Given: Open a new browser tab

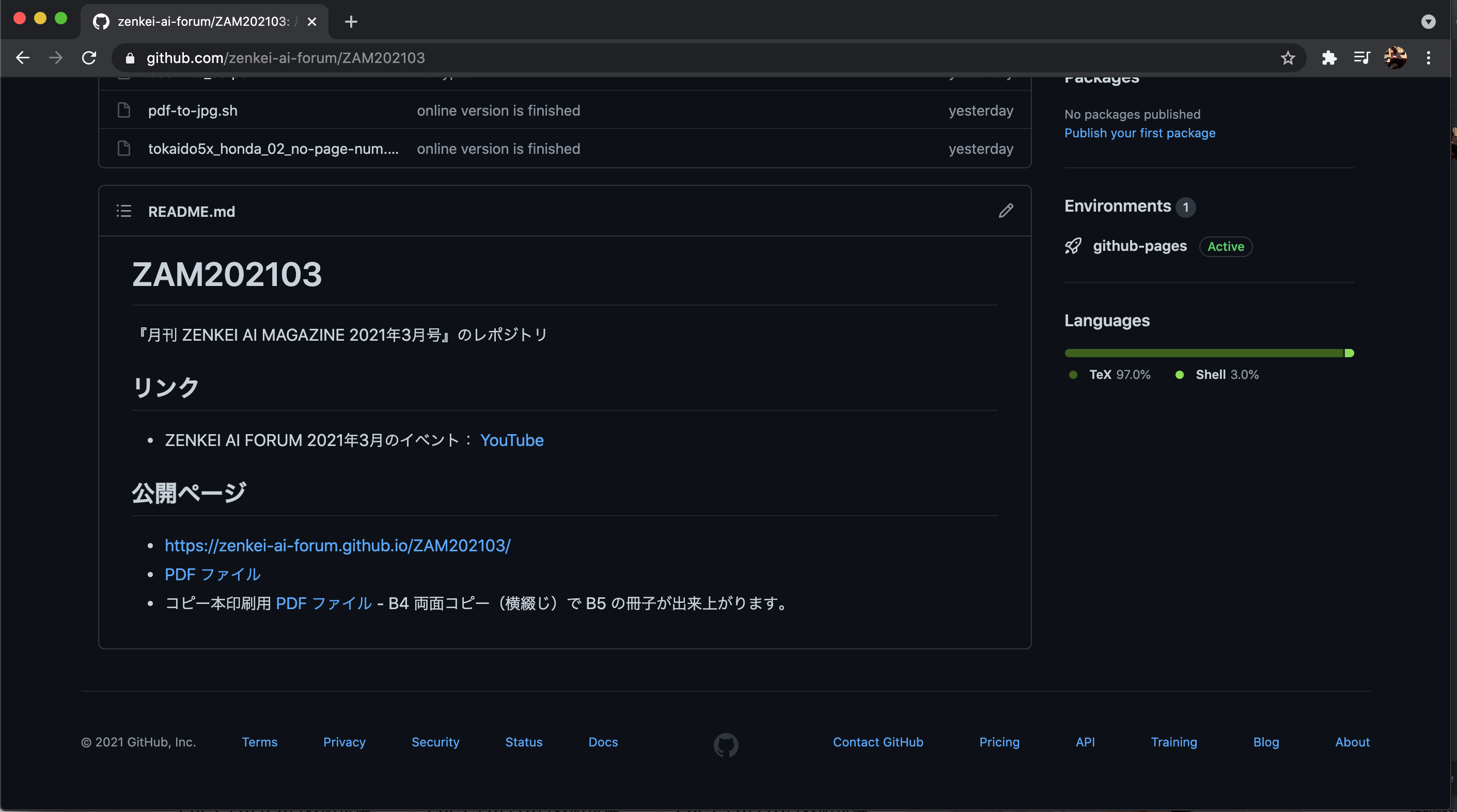Looking at the screenshot, I should (x=351, y=22).
